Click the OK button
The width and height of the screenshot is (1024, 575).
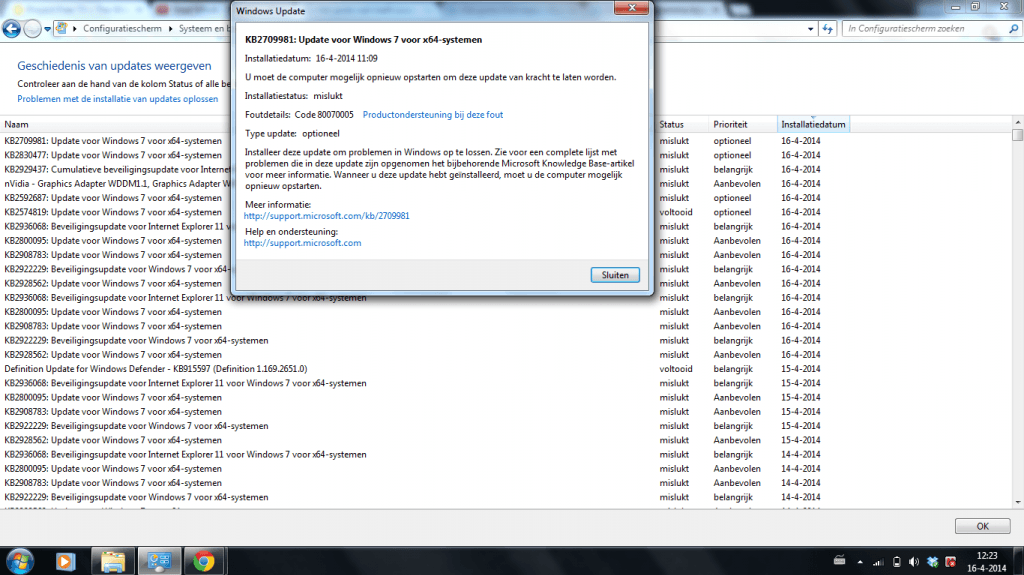[x=982, y=526]
